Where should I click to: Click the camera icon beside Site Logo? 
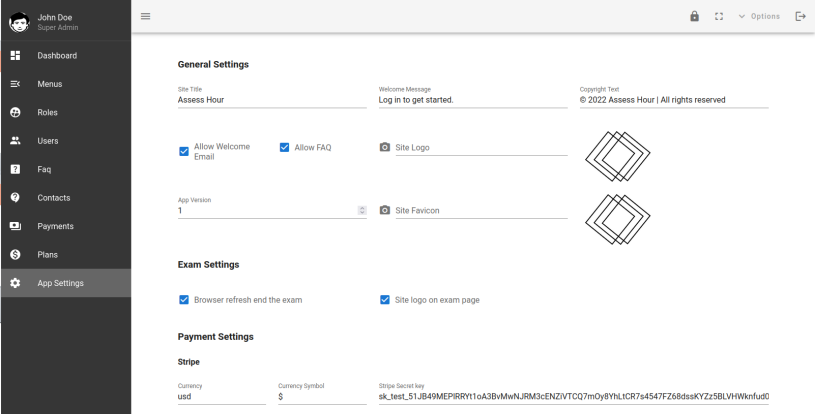click(385, 147)
